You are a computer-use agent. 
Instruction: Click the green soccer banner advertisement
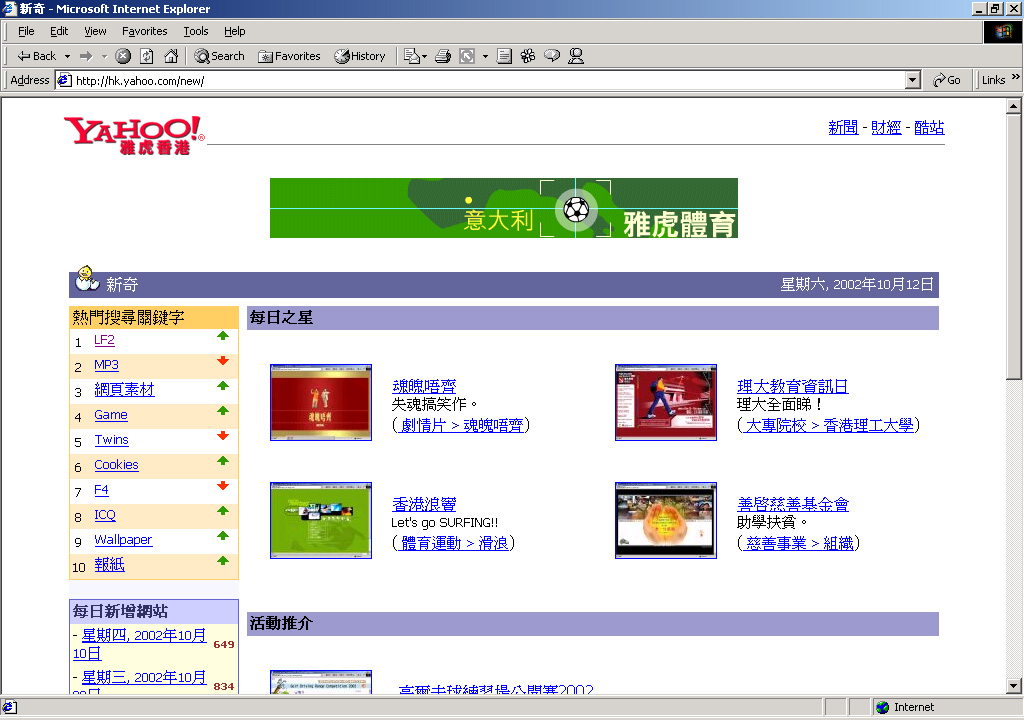coord(503,208)
